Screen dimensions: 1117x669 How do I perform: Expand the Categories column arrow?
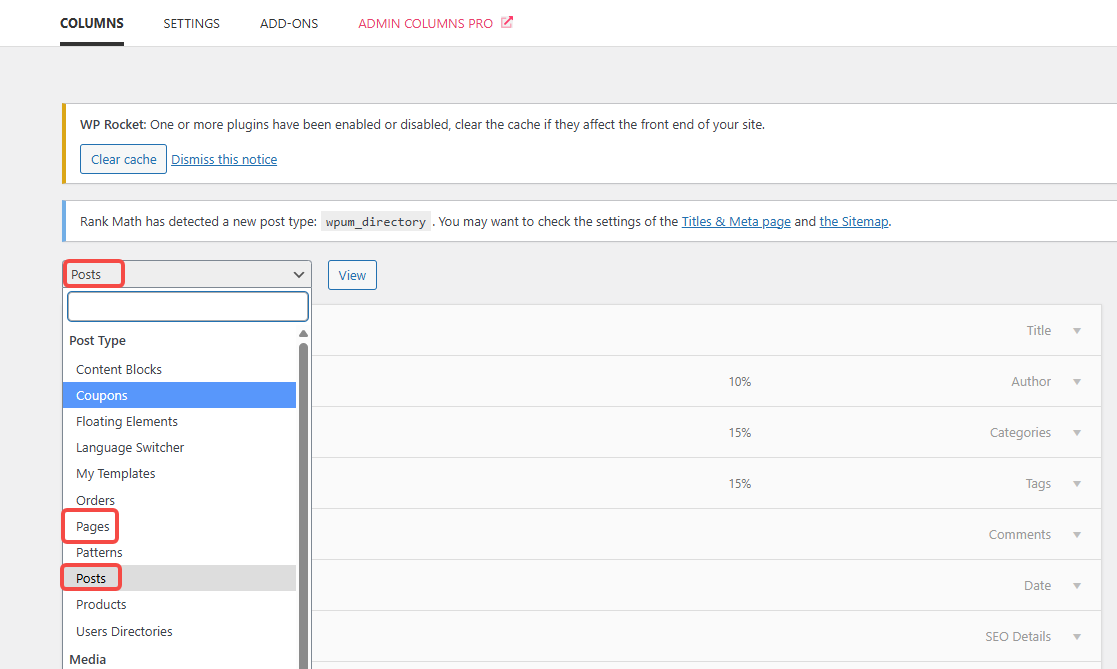[x=1077, y=433]
